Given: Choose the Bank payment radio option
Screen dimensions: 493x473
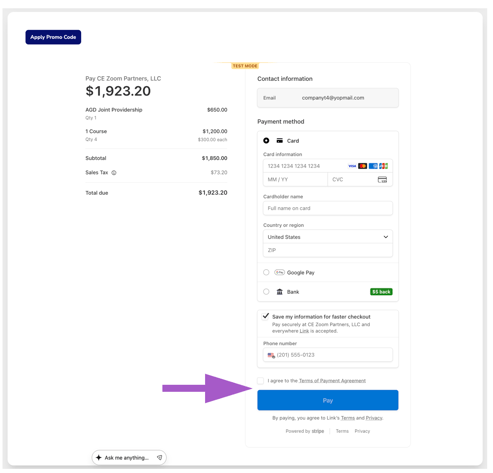Looking at the screenshot, I should pos(266,292).
